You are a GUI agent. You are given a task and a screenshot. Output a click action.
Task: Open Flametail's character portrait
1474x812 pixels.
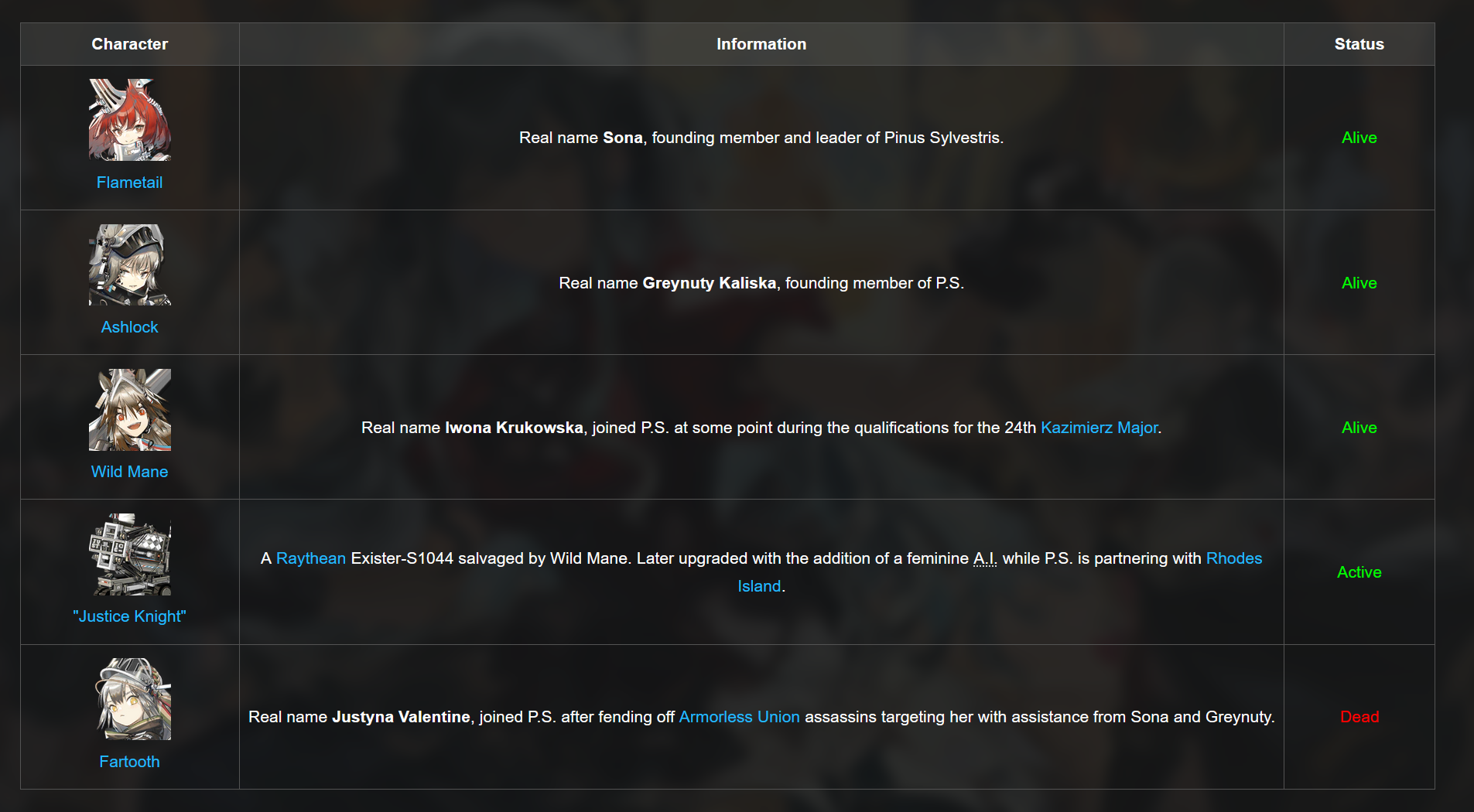click(130, 120)
